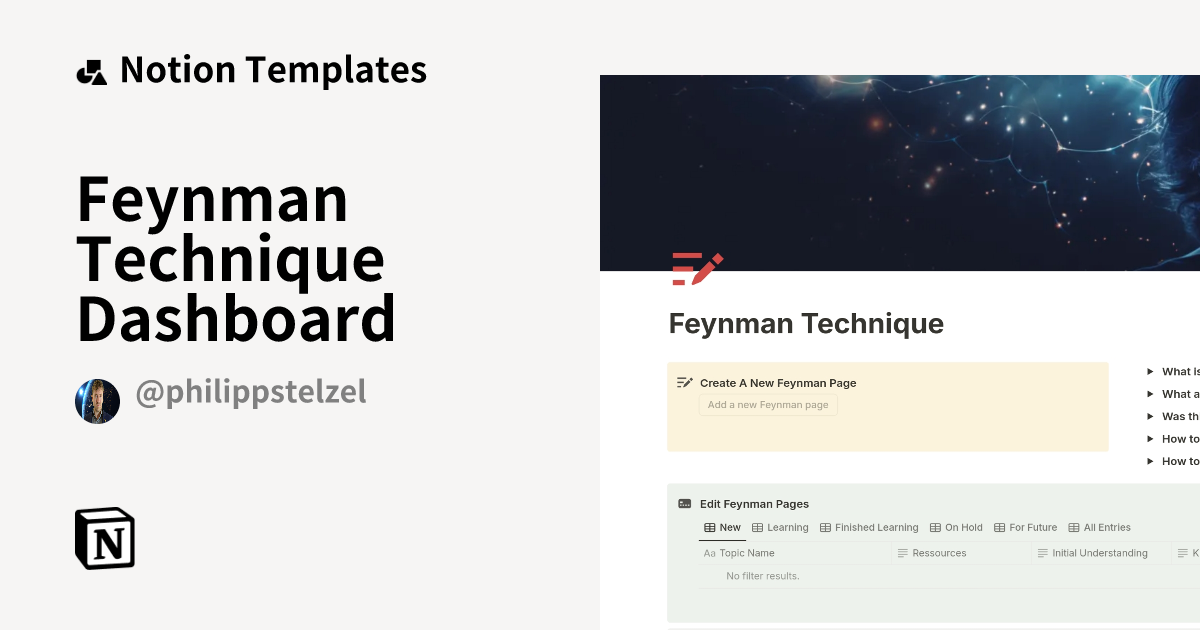The width and height of the screenshot is (1200, 630).
Task: Expand the 'What is' toggle block
Action: tap(1150, 371)
